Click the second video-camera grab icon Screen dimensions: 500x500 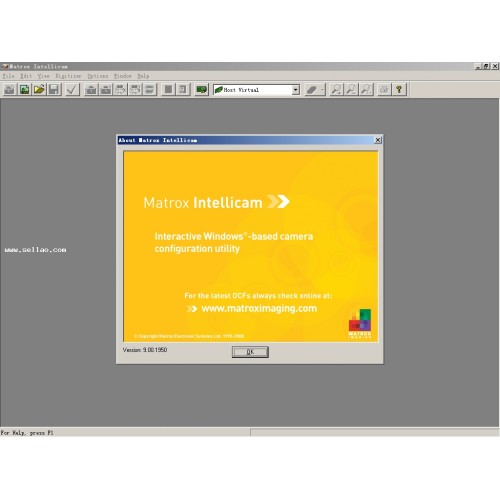coord(135,89)
